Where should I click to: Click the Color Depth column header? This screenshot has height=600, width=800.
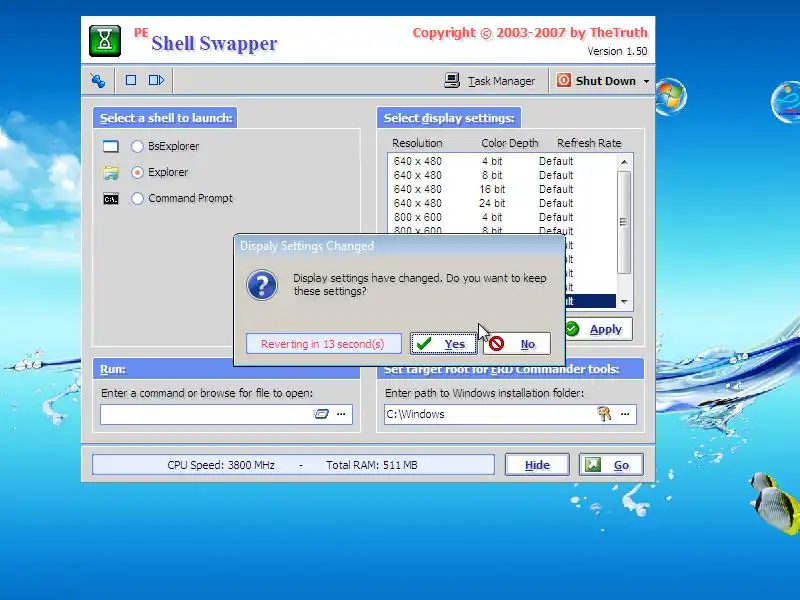click(510, 143)
